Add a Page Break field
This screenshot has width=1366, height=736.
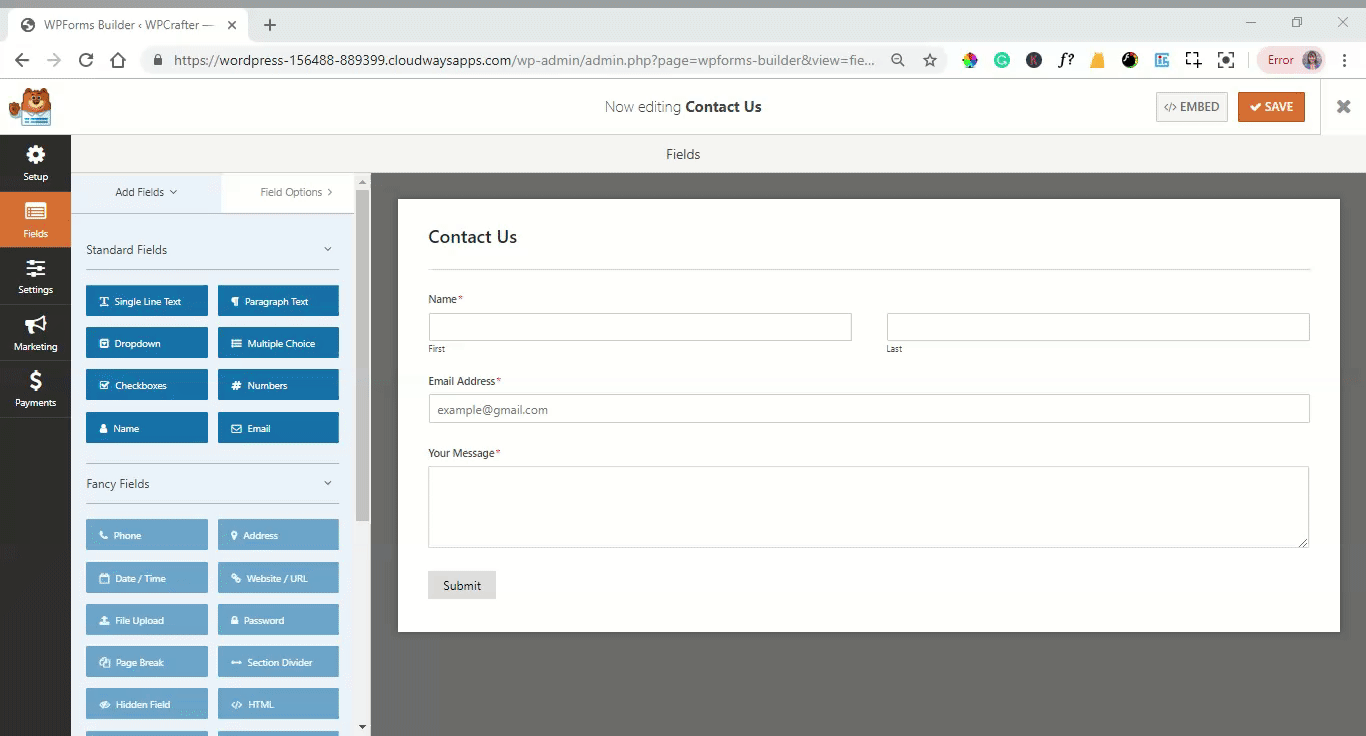(147, 662)
